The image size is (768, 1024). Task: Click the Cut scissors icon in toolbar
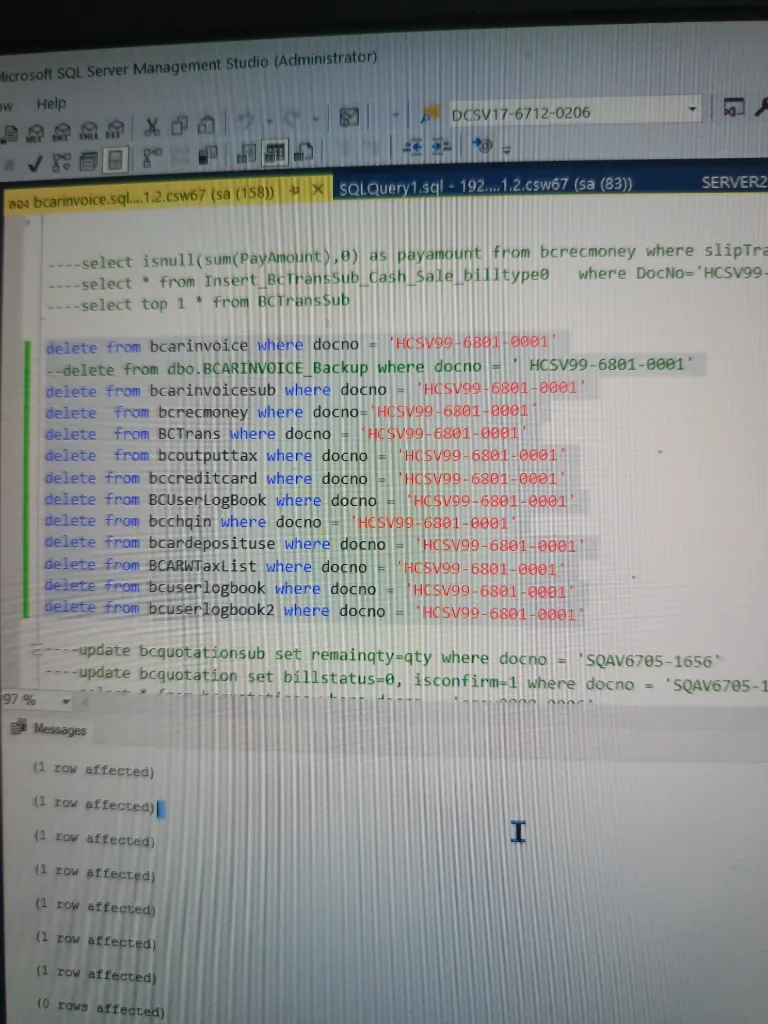pos(152,127)
